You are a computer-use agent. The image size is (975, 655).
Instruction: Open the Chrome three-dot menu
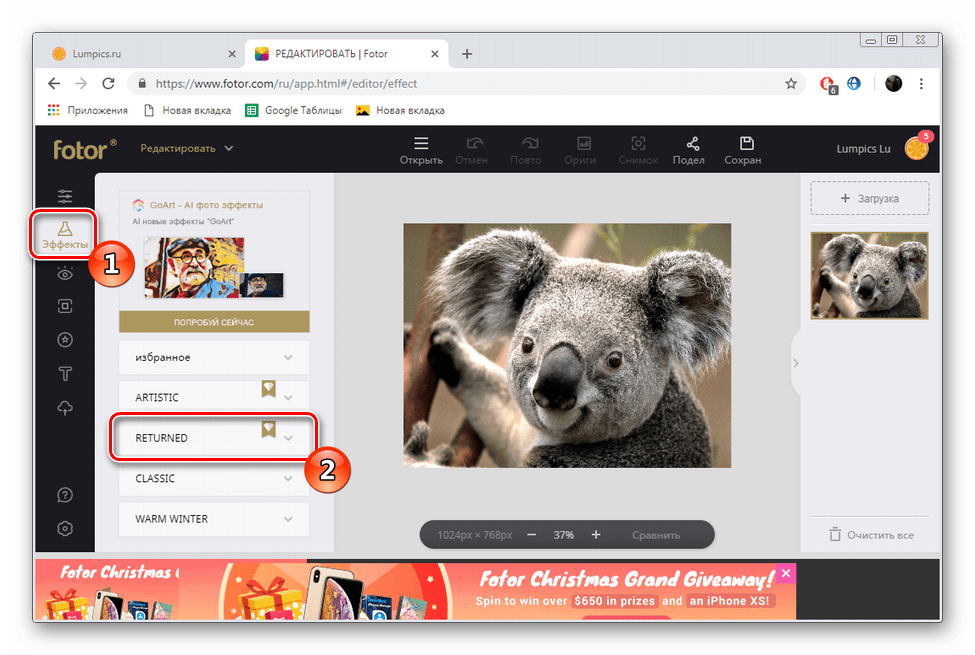coord(922,83)
